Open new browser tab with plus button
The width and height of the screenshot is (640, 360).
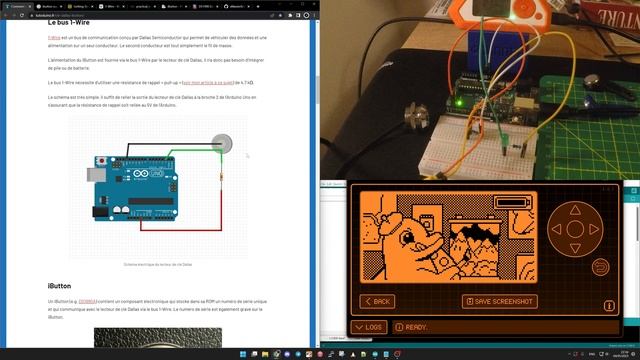258,7
